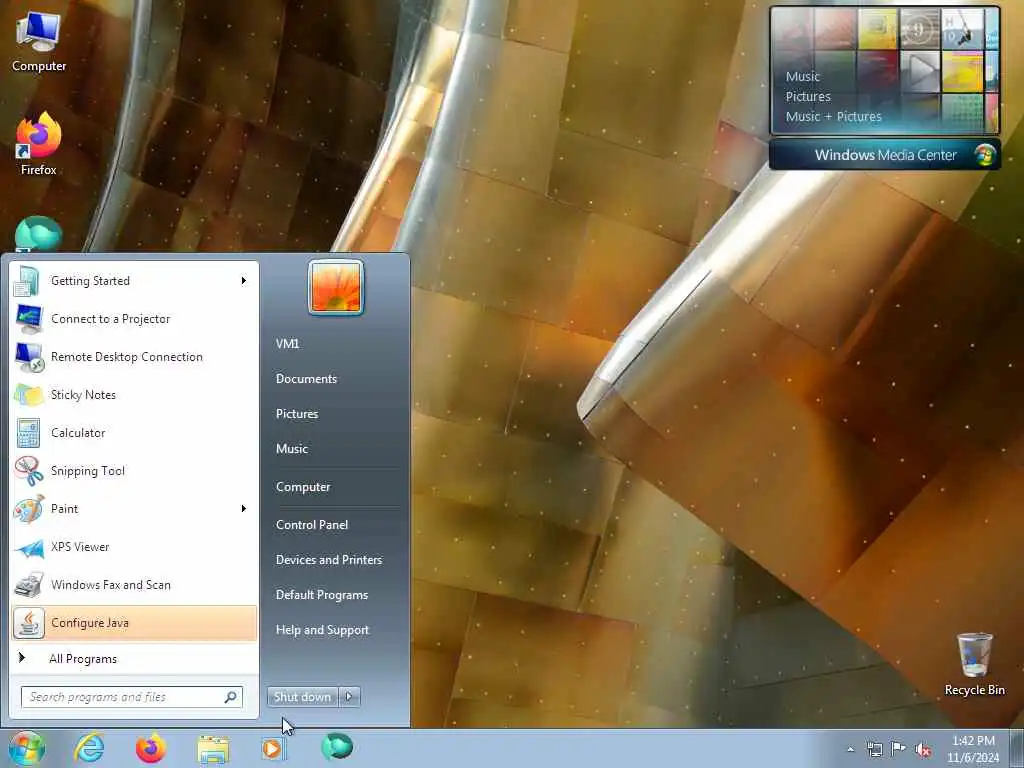Open the Action Center flag icon
The image size is (1024, 768).
point(899,749)
